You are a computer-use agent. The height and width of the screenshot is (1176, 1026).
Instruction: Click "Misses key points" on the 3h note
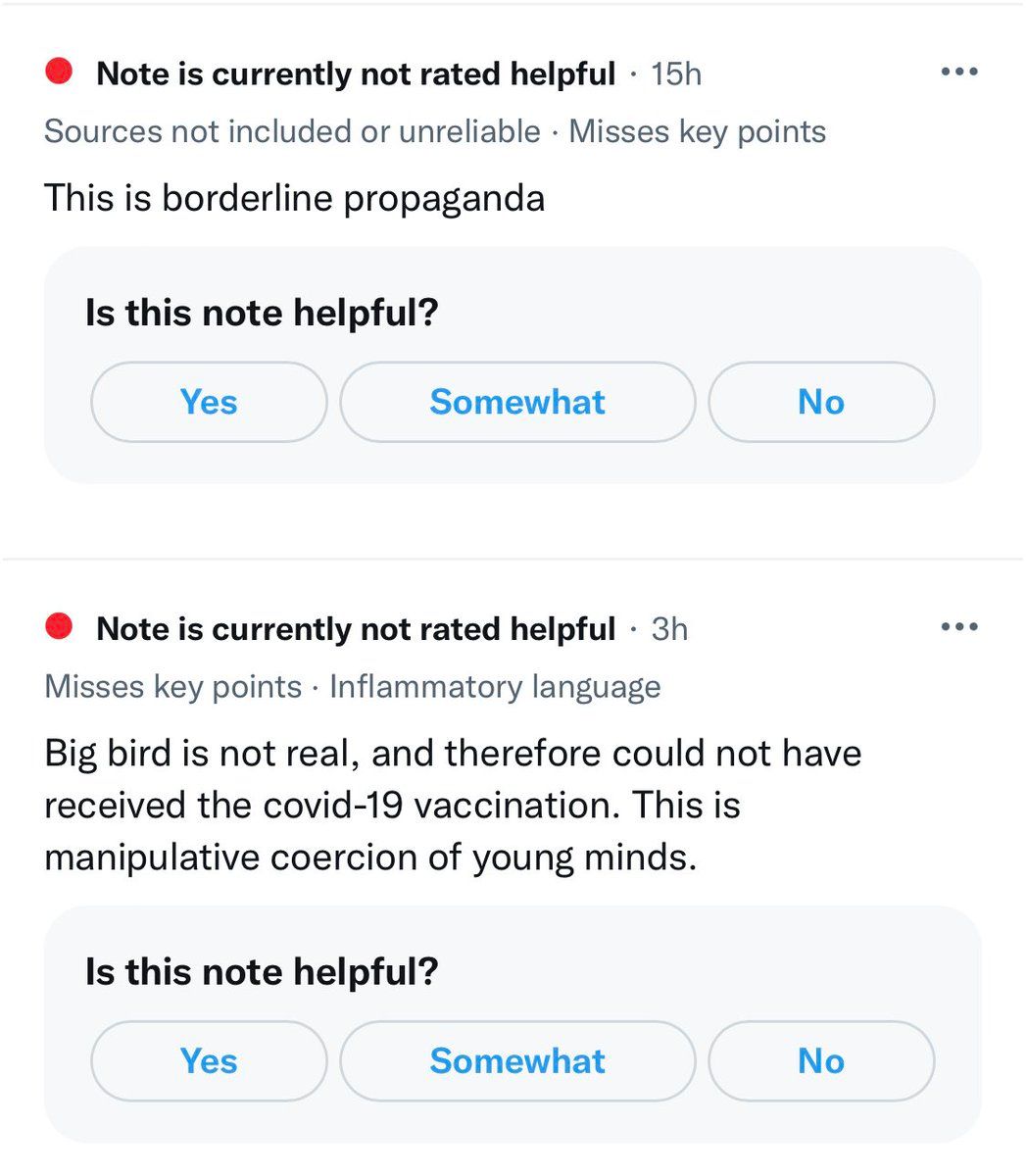(x=172, y=686)
